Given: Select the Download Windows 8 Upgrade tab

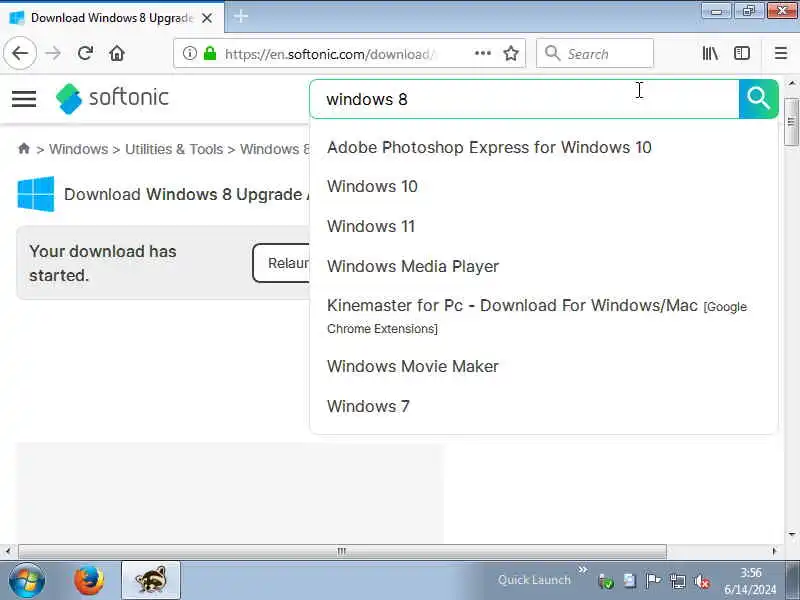Looking at the screenshot, I should click(112, 18).
